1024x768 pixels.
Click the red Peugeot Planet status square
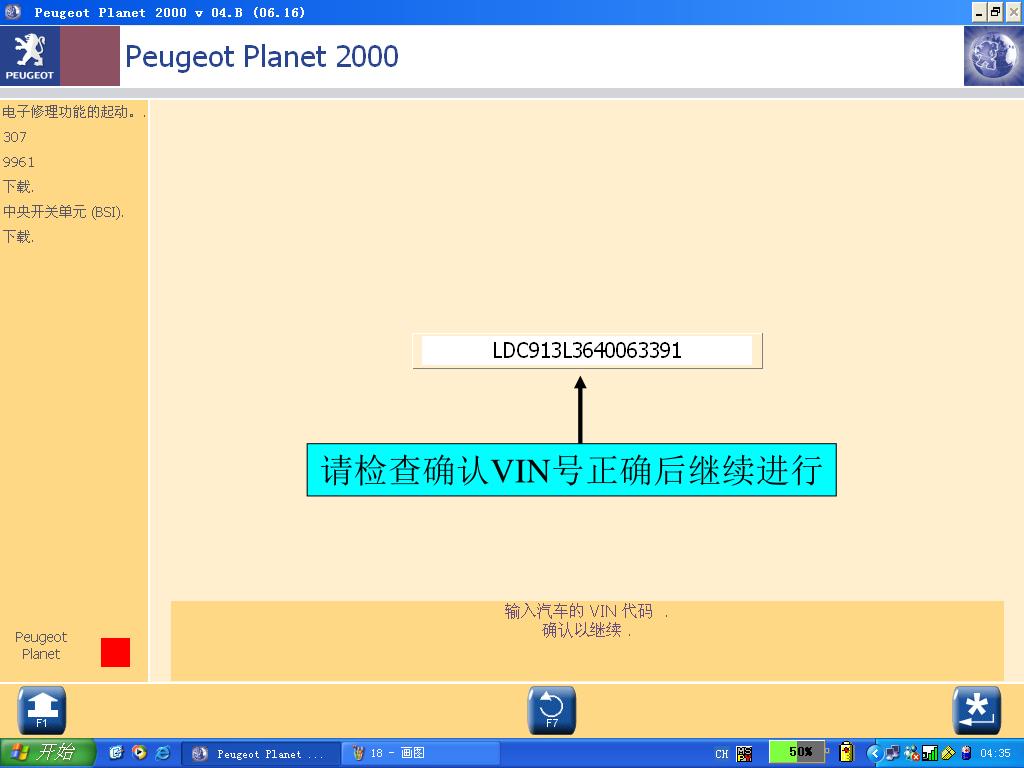(116, 652)
